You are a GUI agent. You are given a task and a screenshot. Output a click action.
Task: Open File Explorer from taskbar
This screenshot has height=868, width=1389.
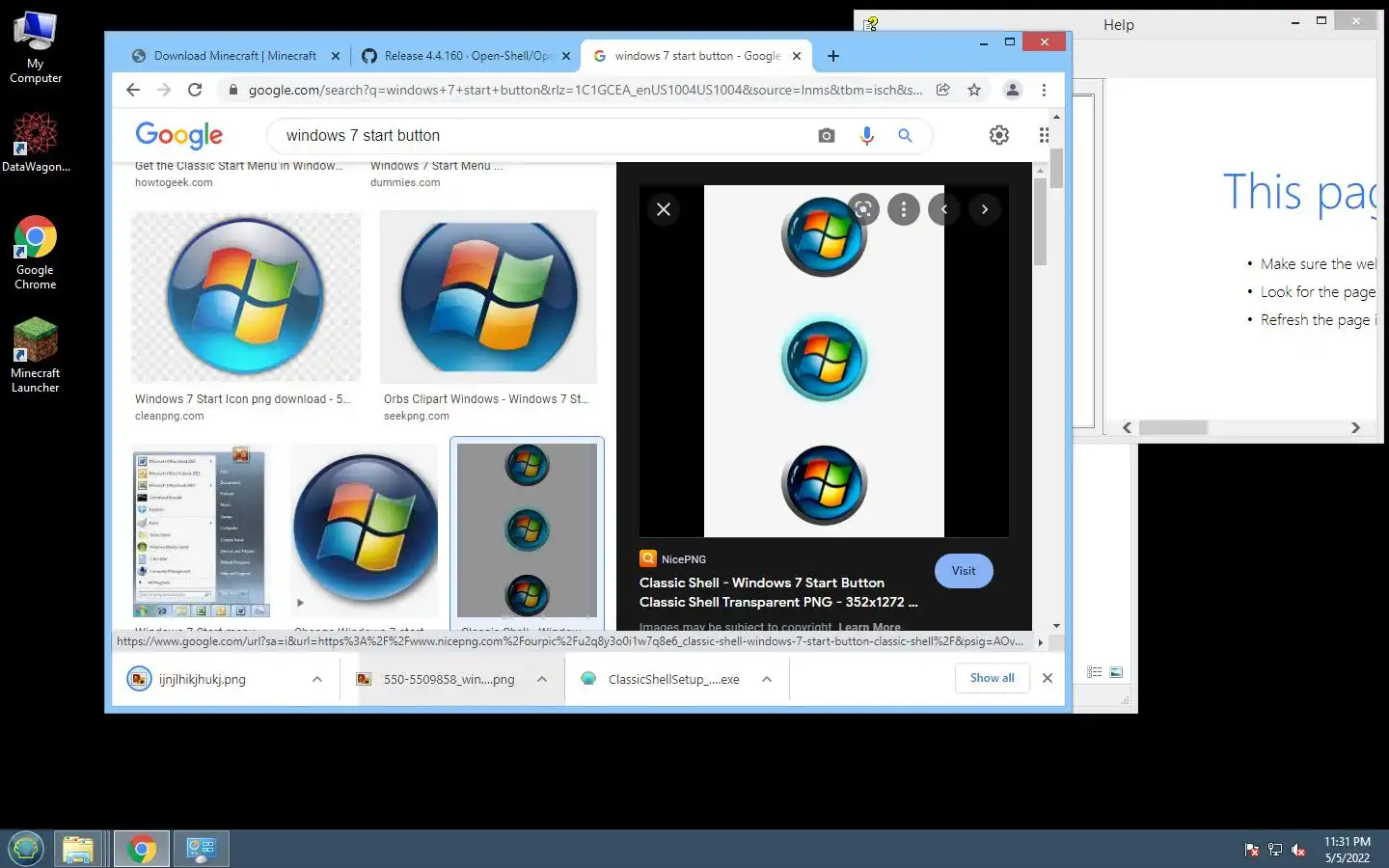point(78,849)
